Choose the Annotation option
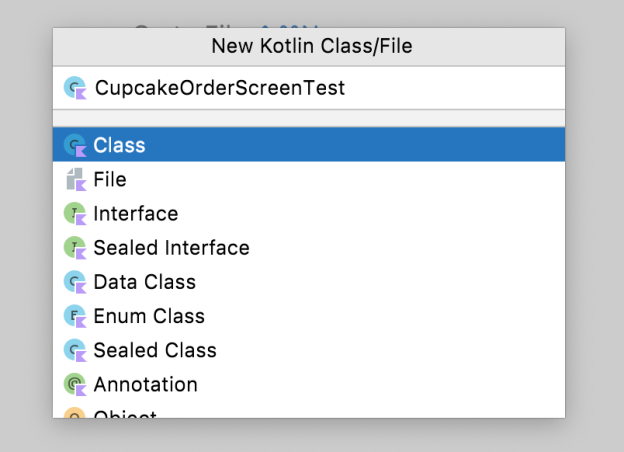The width and height of the screenshot is (624, 452). [146, 384]
